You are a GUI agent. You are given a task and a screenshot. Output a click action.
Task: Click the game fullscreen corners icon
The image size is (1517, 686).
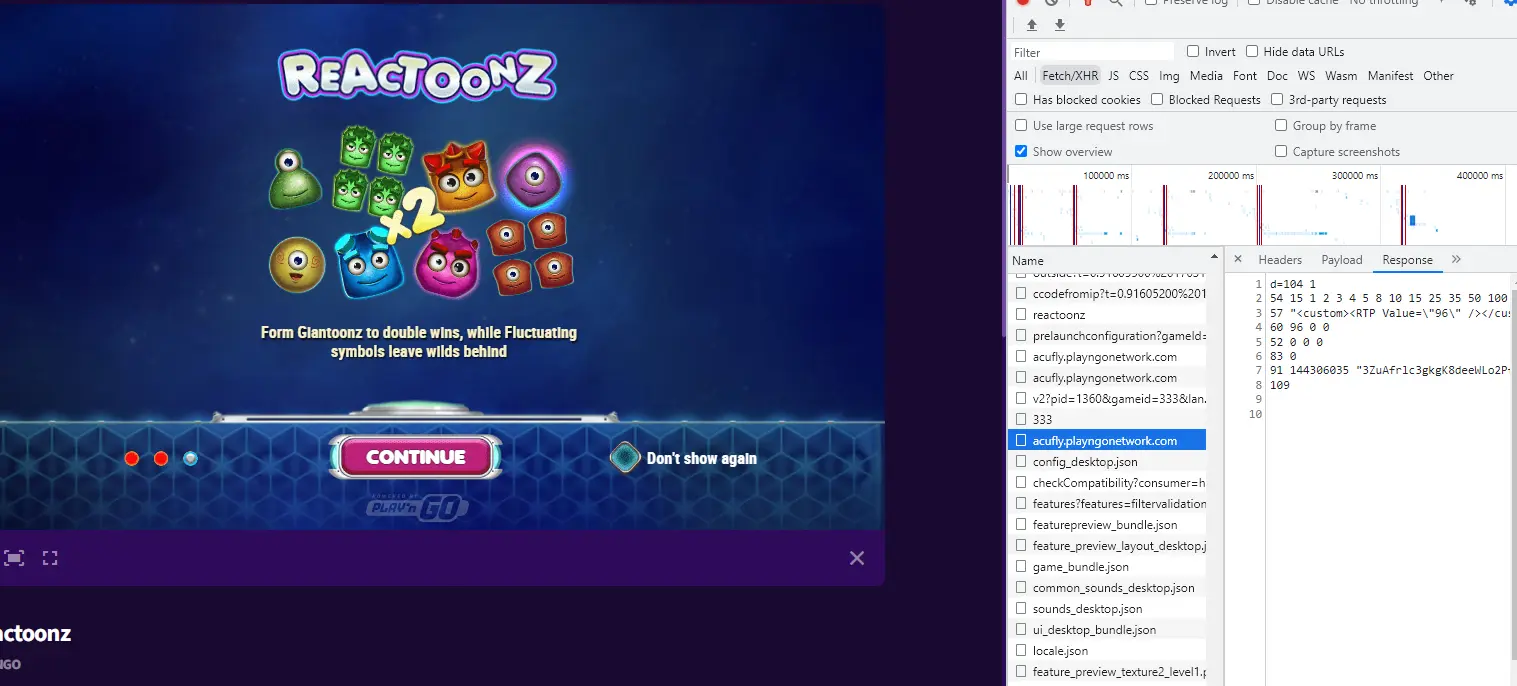50,558
